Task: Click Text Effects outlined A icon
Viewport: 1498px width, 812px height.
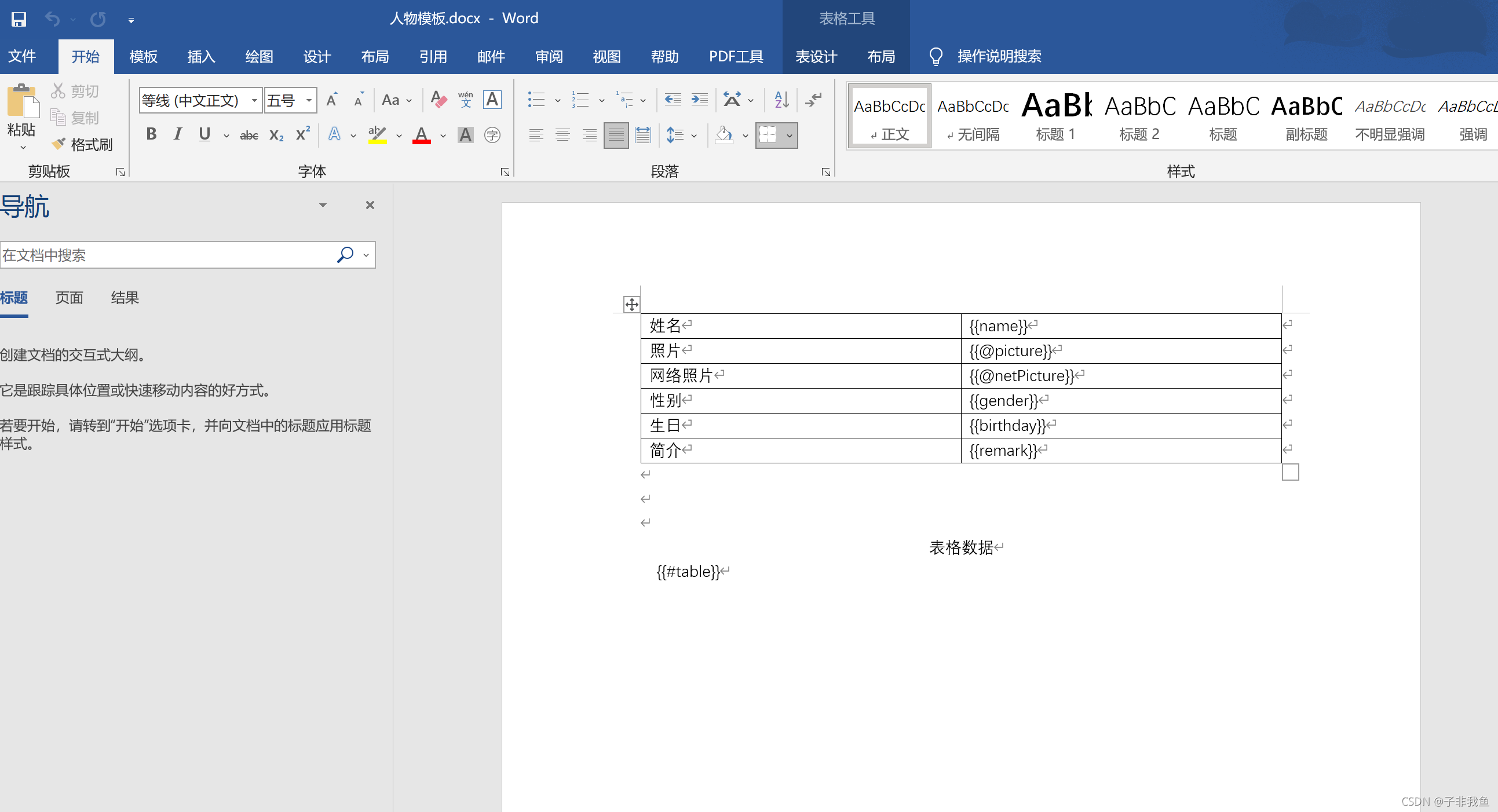Action: point(334,135)
